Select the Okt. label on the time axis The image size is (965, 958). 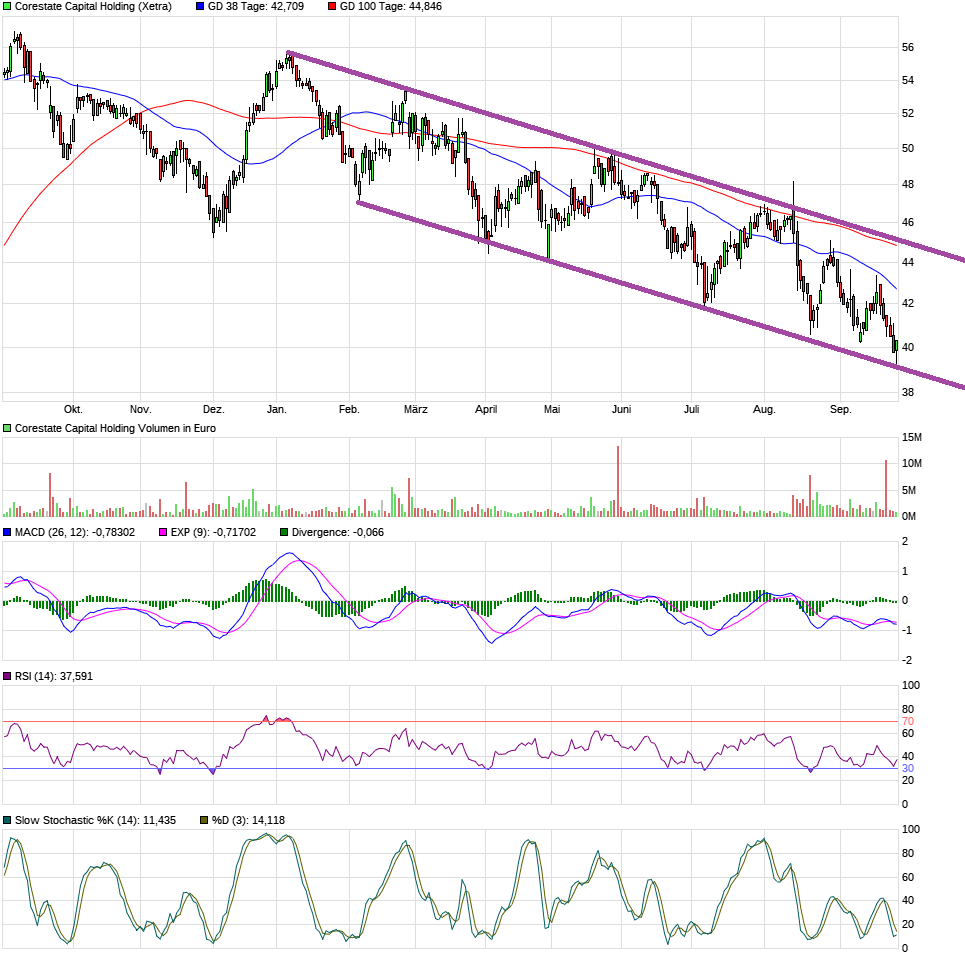click(x=75, y=409)
